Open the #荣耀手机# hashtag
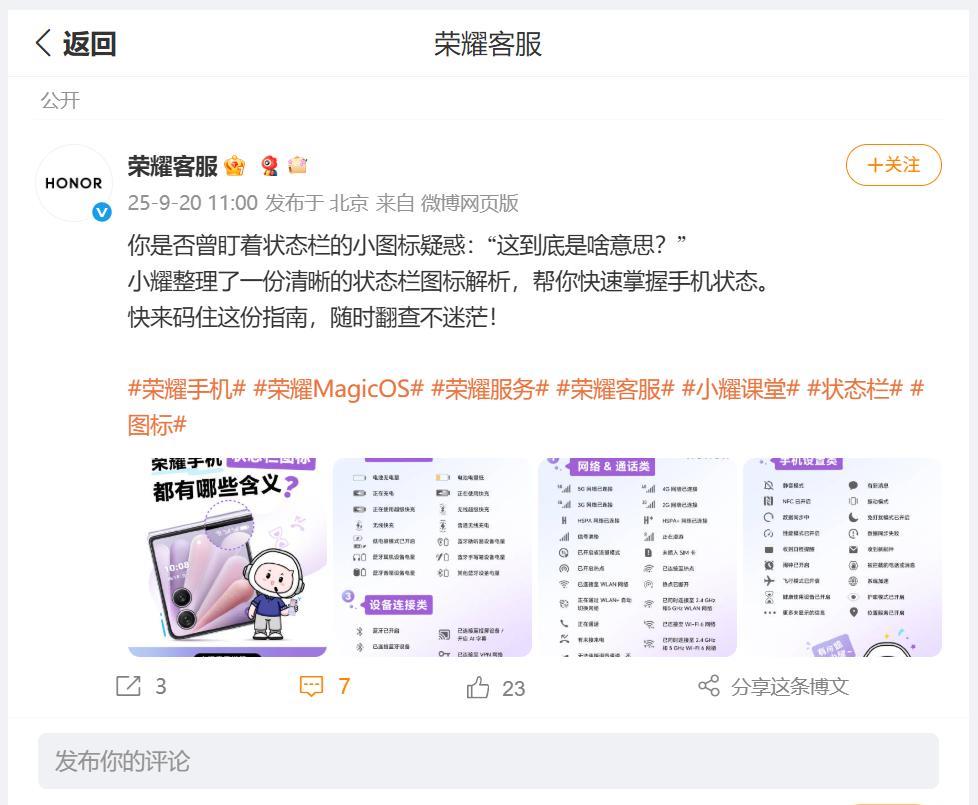The image size is (978, 805). (x=186, y=389)
